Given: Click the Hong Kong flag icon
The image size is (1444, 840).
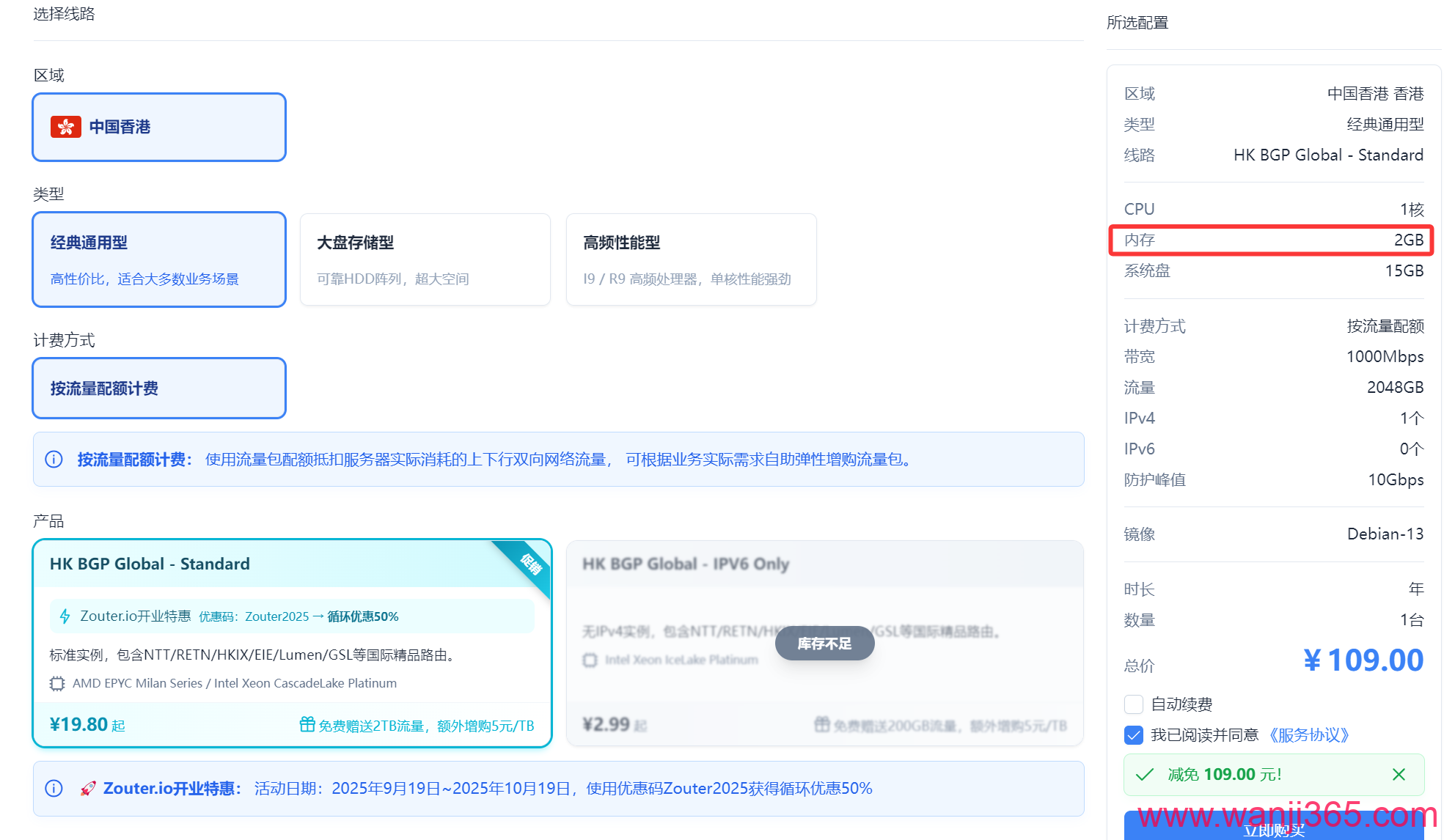Looking at the screenshot, I should click(65, 127).
